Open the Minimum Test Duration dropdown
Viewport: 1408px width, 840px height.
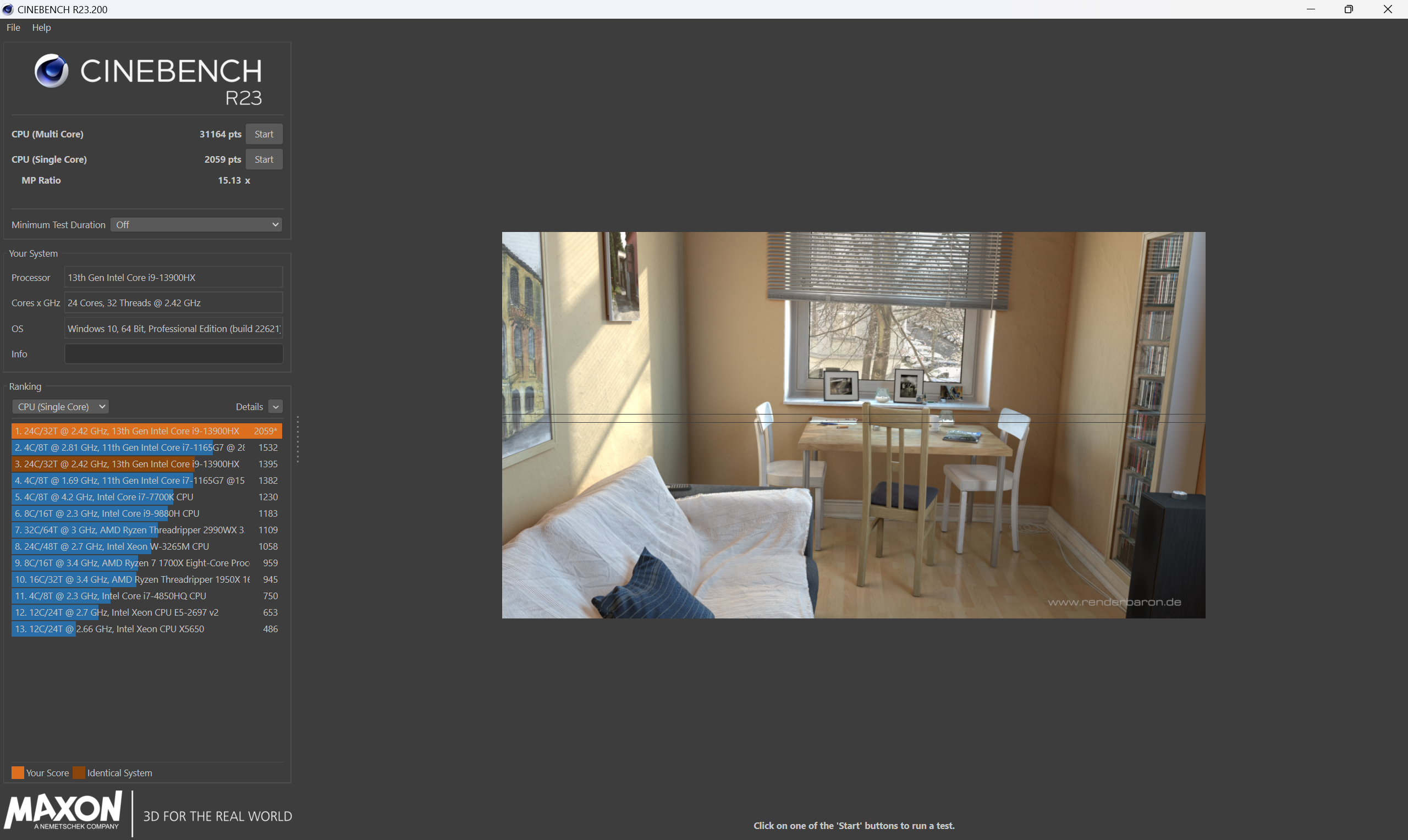pos(196,225)
